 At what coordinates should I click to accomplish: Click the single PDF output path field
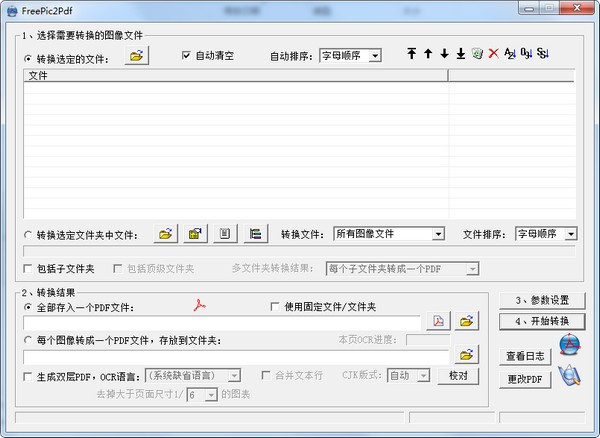pyautogui.click(x=222, y=322)
